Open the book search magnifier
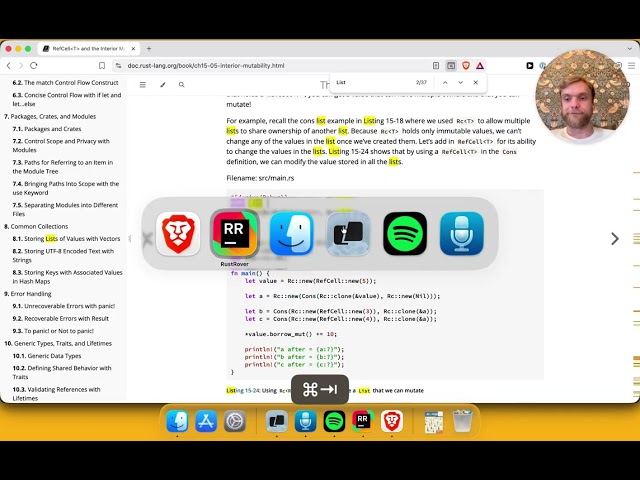This screenshot has height=480, width=640. tap(182, 84)
